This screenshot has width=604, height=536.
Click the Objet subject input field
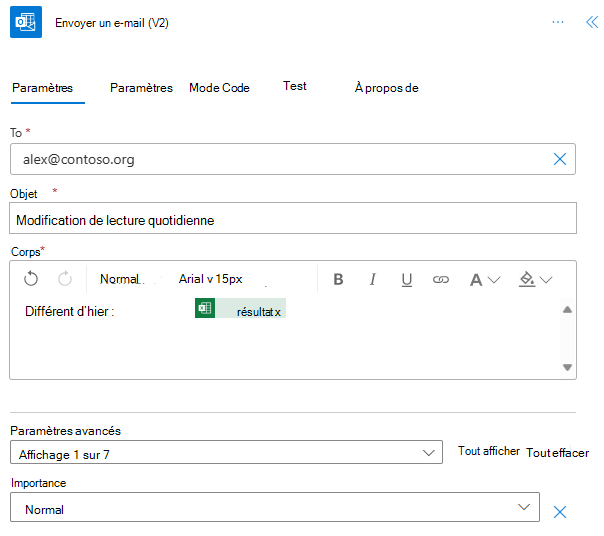(x=293, y=218)
